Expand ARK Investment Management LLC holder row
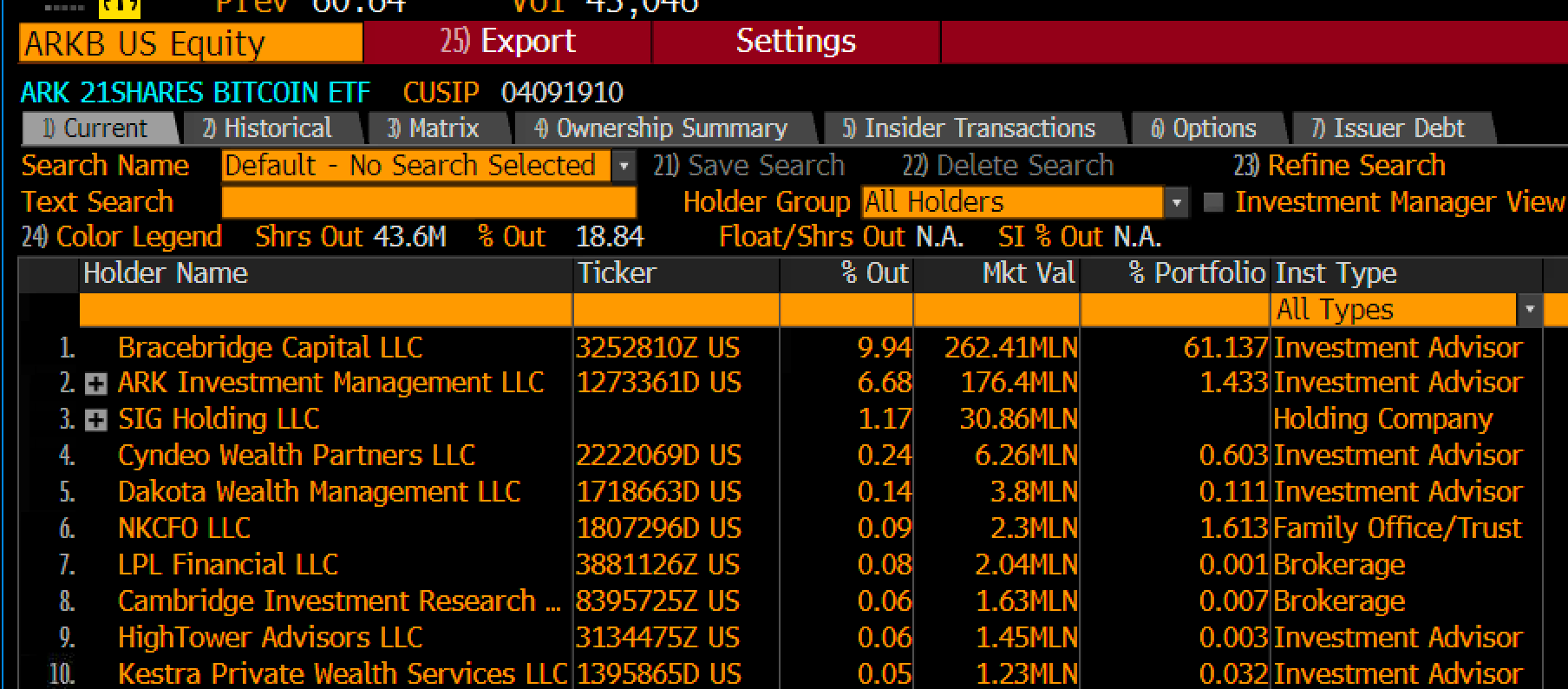The width and height of the screenshot is (1568, 689). coord(95,384)
